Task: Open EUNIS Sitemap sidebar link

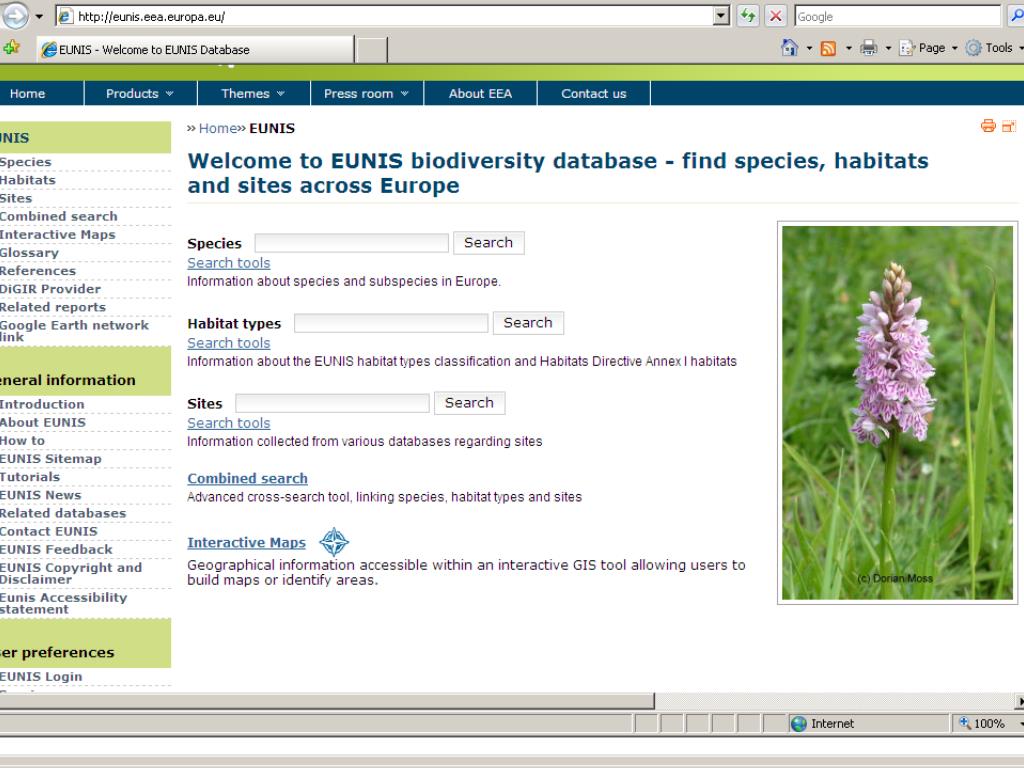Action: pyautogui.click(x=51, y=459)
